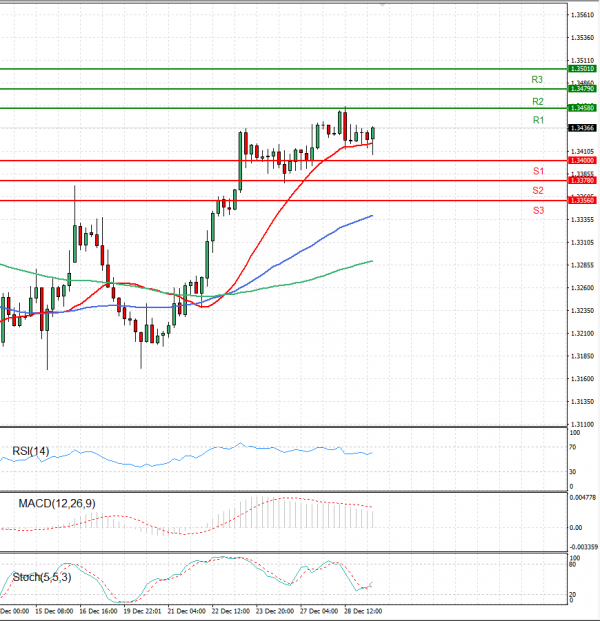Click the MACD -0.003359 scale value
Image resolution: width=600 pixels, height=621 pixels.
point(584,547)
